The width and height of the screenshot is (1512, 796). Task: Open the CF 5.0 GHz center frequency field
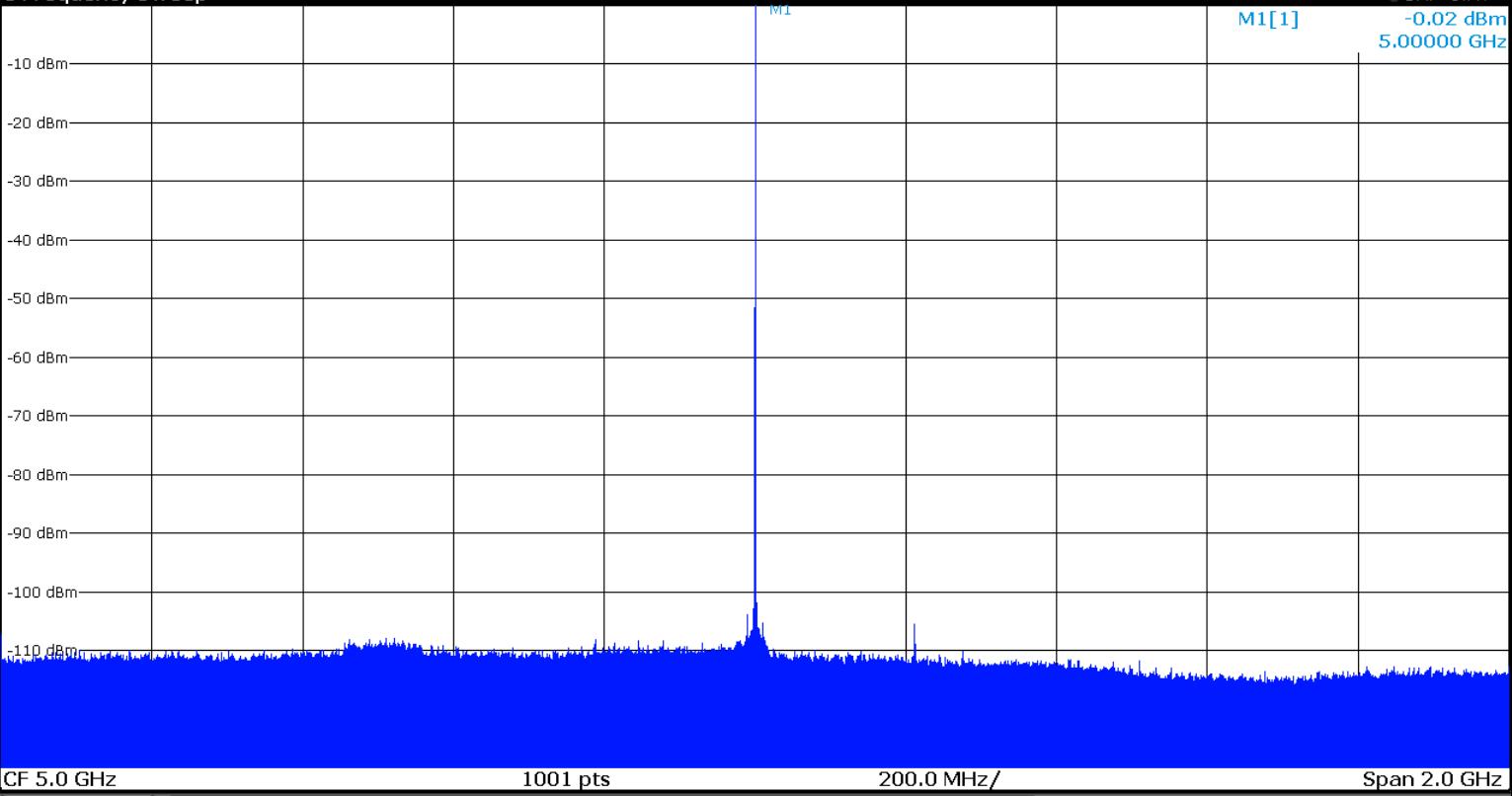pyautogui.click(x=59, y=779)
